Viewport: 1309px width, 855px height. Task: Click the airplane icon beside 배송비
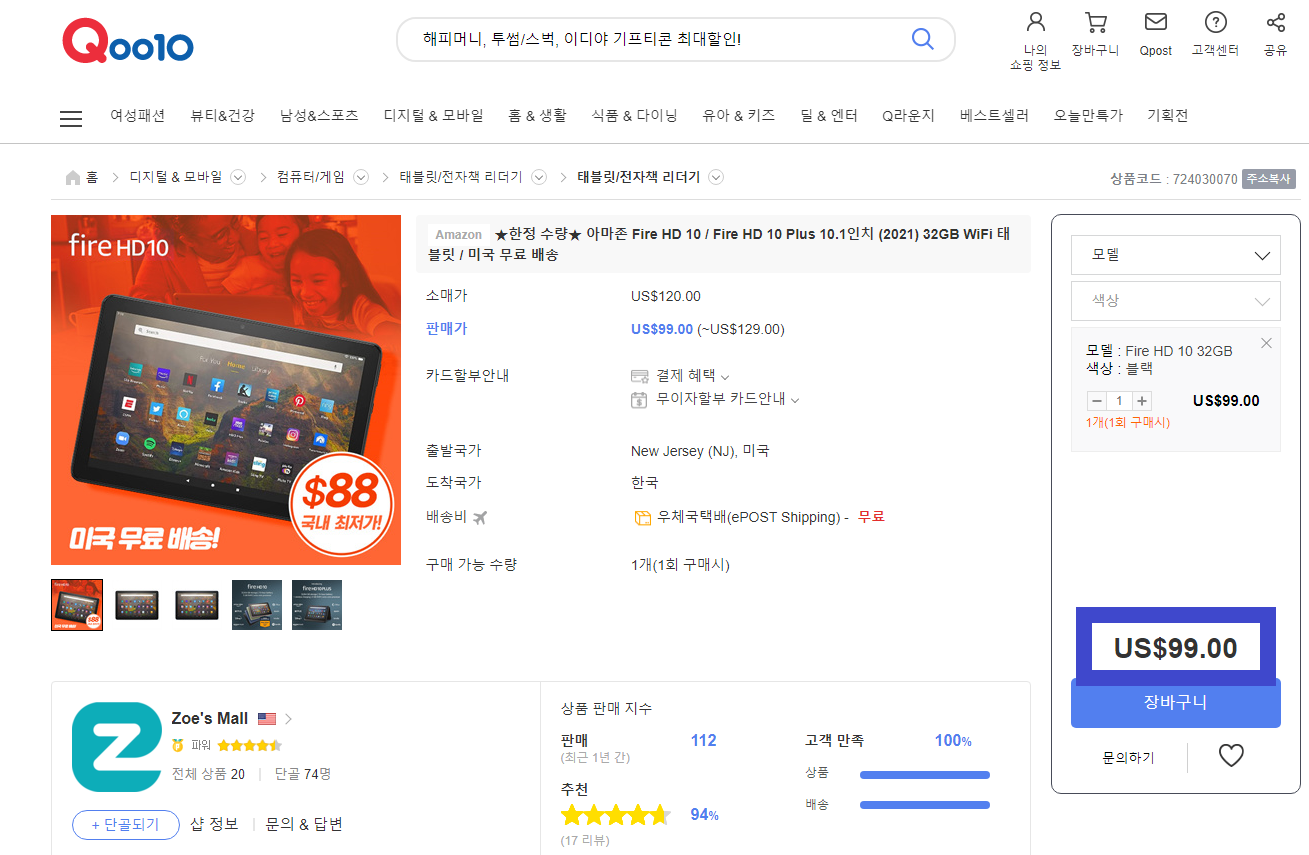479,517
